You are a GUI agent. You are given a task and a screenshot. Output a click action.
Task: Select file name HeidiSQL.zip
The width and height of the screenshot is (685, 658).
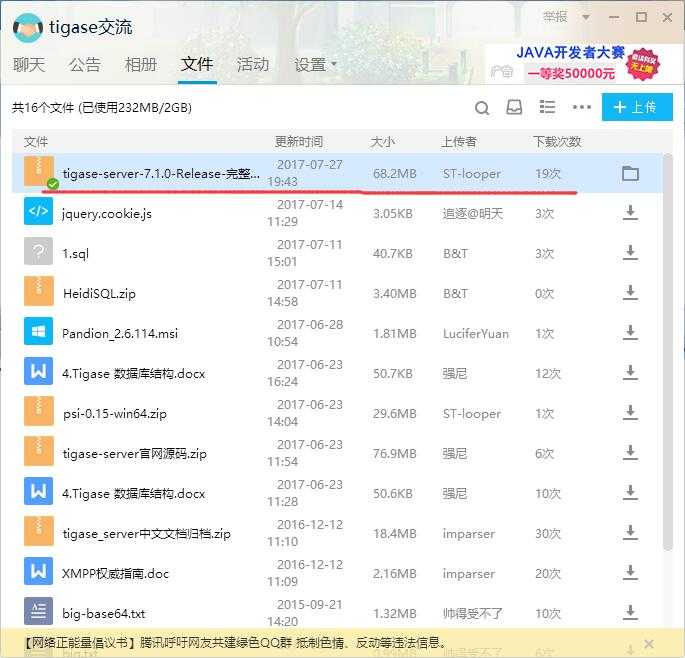[99, 294]
